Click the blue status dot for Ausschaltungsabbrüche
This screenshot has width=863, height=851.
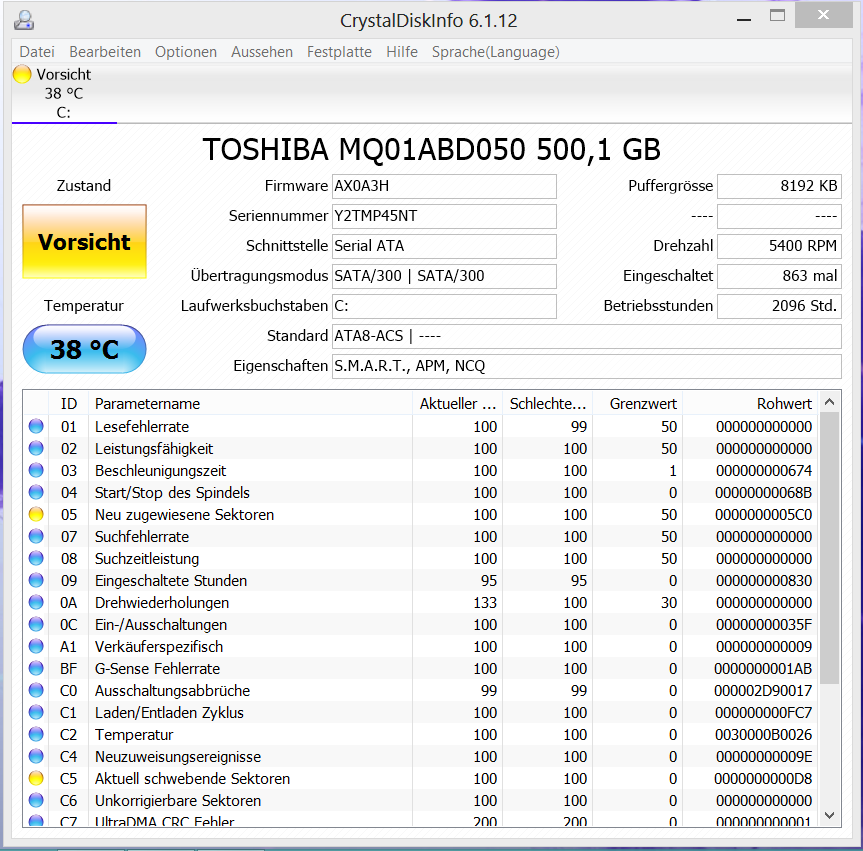pyautogui.click(x=36, y=690)
